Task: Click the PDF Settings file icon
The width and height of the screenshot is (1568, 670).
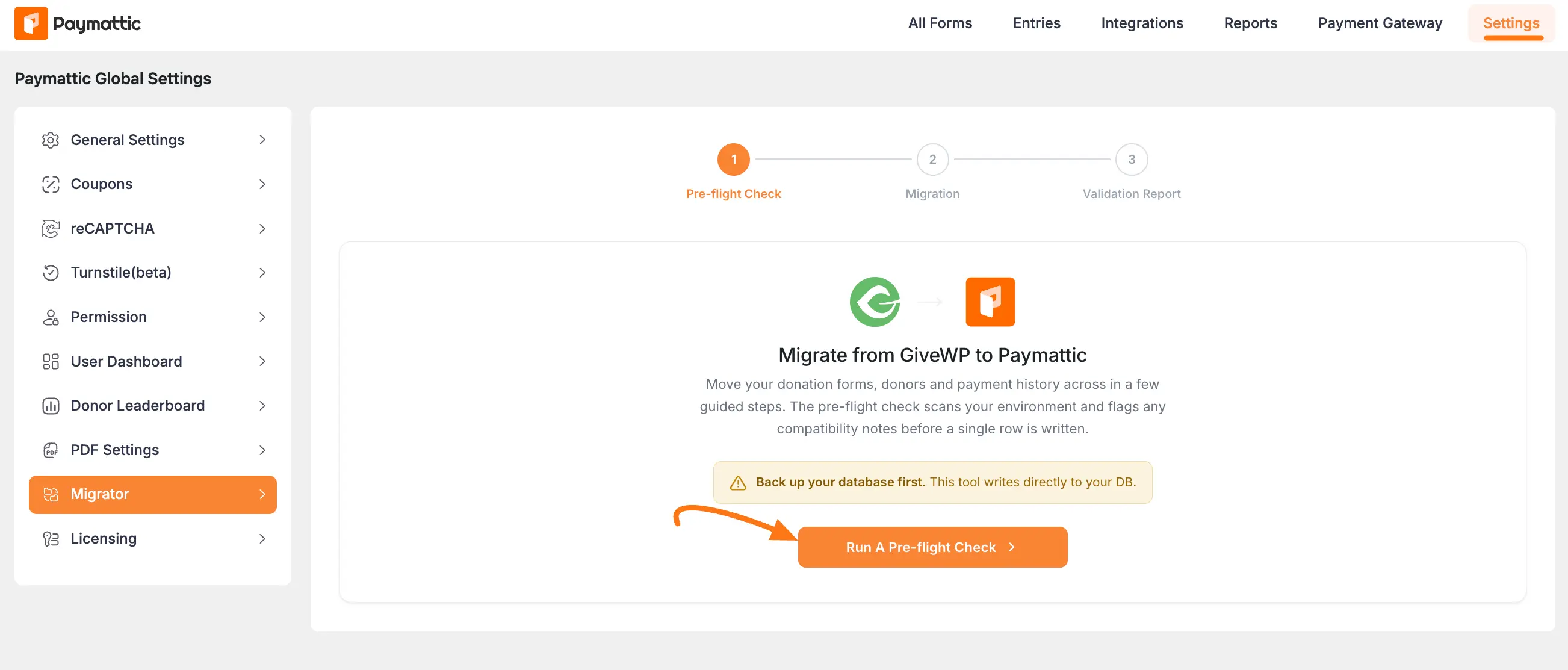Action: coord(51,450)
